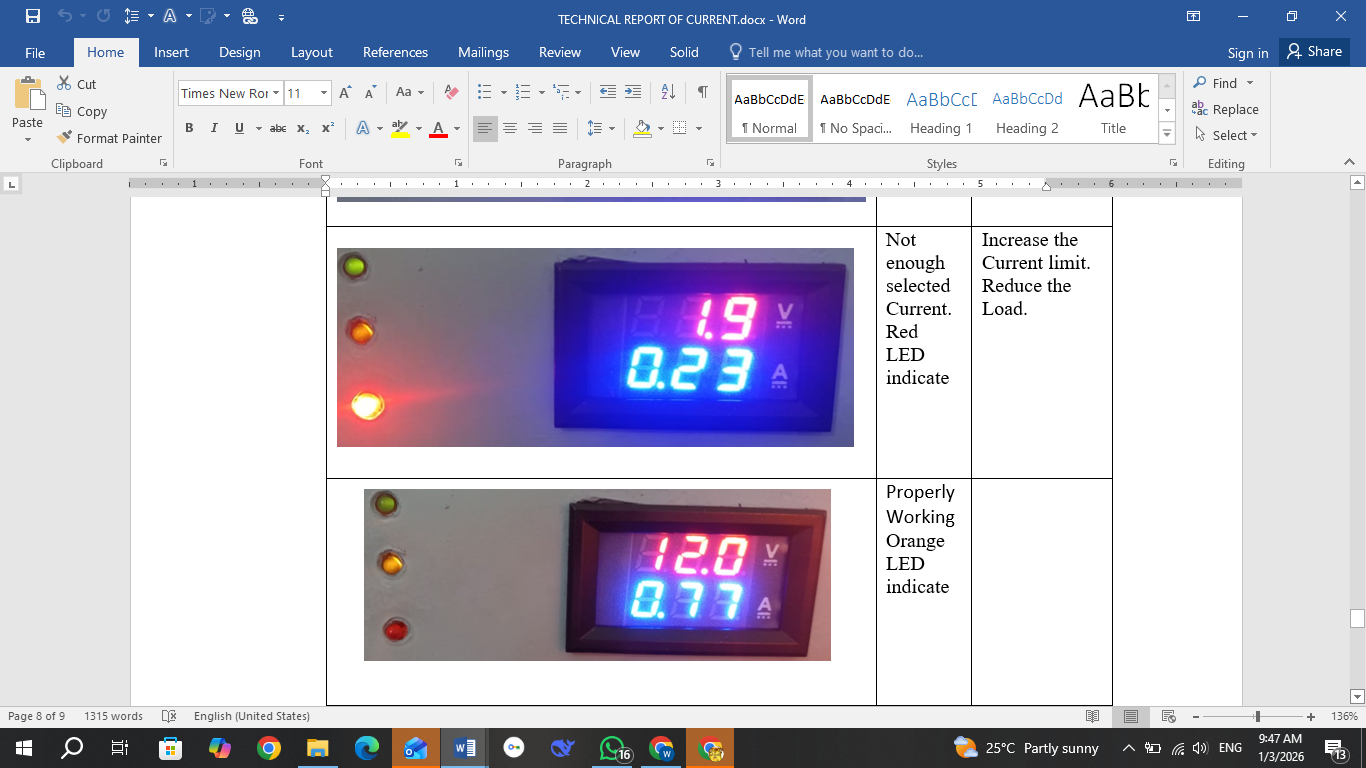Toggle numbered list formatting
The width and height of the screenshot is (1366, 768).
(523, 92)
